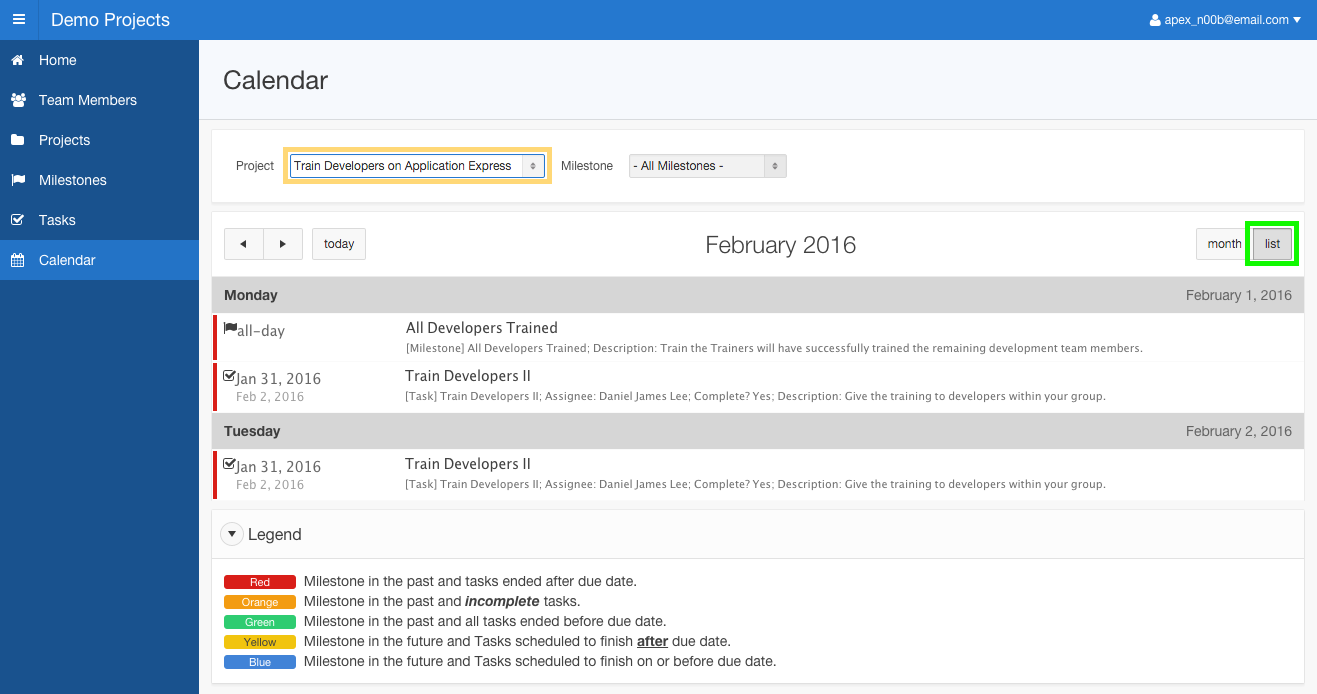Image resolution: width=1317 pixels, height=694 pixels.
Task: Click the user account person icon
Action: [x=1155, y=19]
